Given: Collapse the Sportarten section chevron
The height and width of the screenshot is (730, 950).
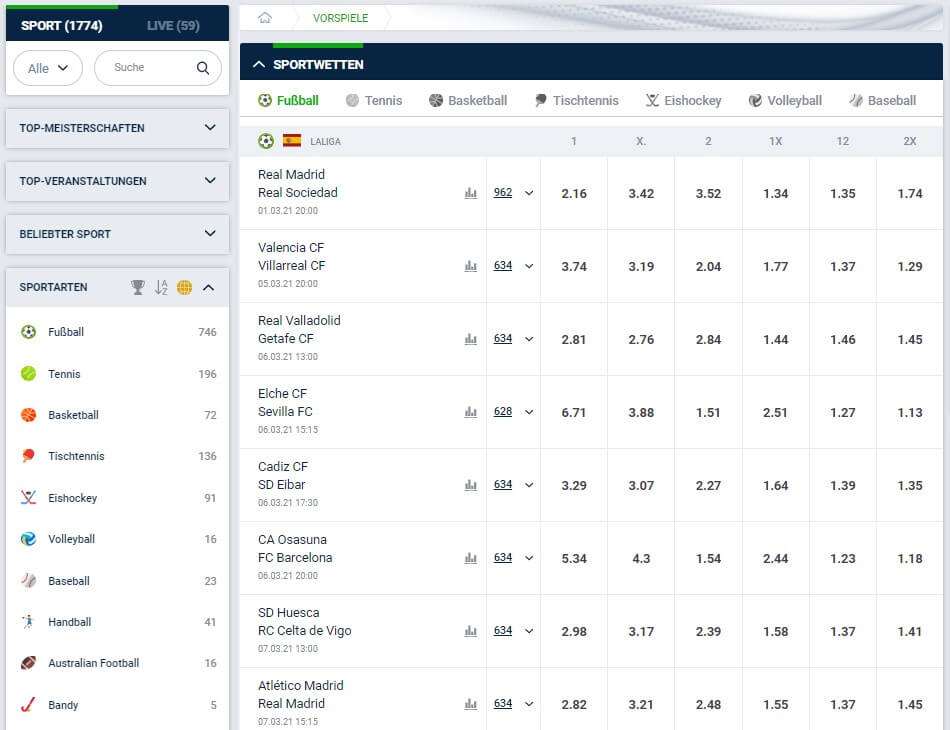Looking at the screenshot, I should 208,287.
